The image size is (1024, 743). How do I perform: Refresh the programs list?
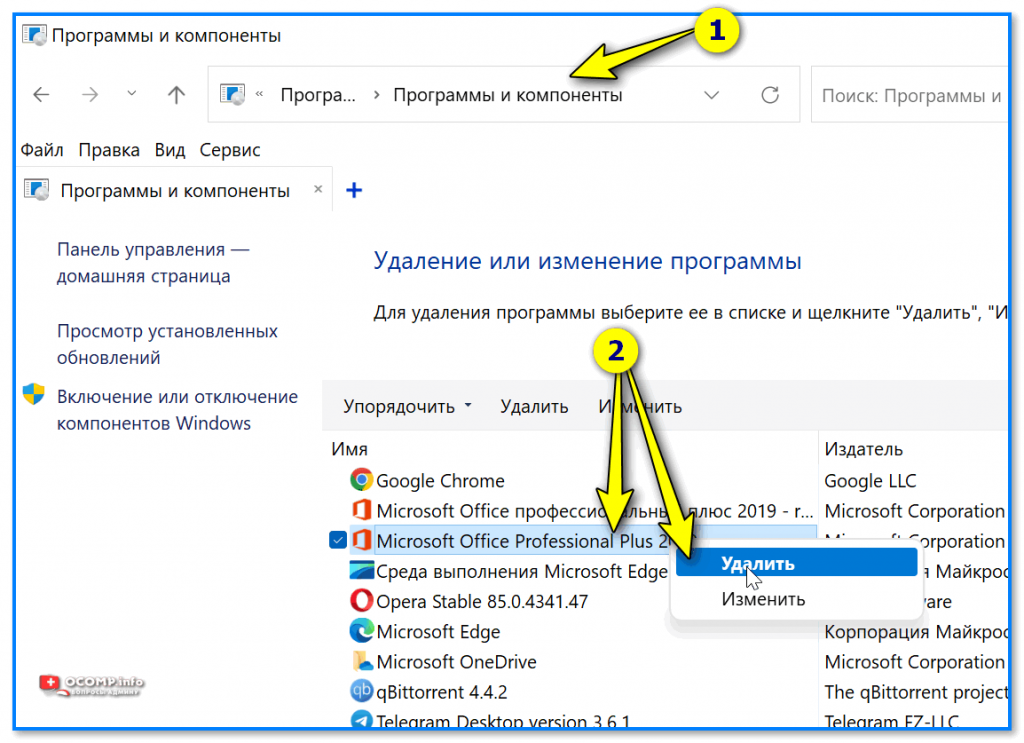point(770,95)
